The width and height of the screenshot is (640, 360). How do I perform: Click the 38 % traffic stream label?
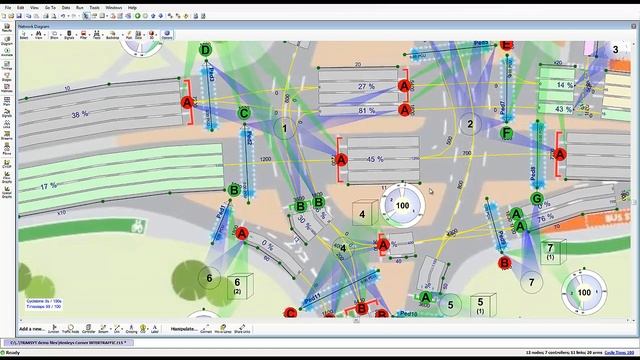point(80,115)
